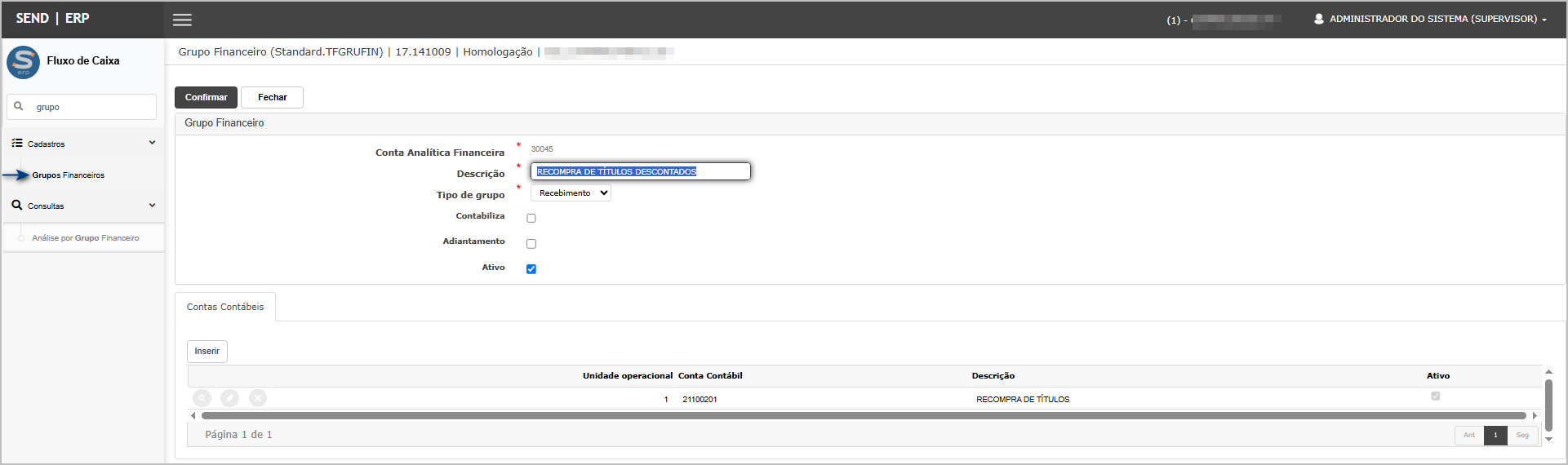The image size is (1568, 465).
Task: Delete the 21100201 row with X icon
Action: click(x=258, y=398)
